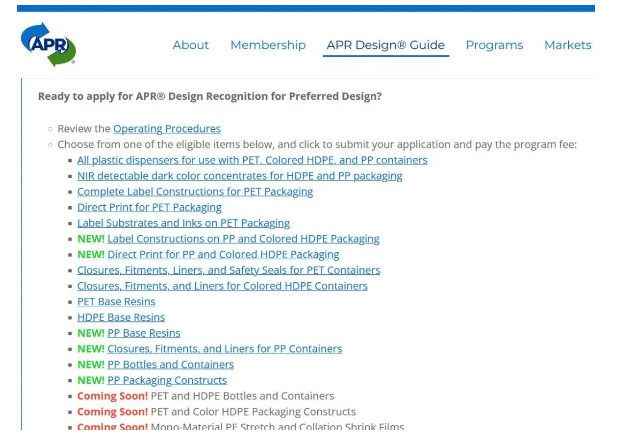Viewport: 633px width, 439px height.
Task: Open the PP Packaging Constructs link
Action: (x=167, y=380)
